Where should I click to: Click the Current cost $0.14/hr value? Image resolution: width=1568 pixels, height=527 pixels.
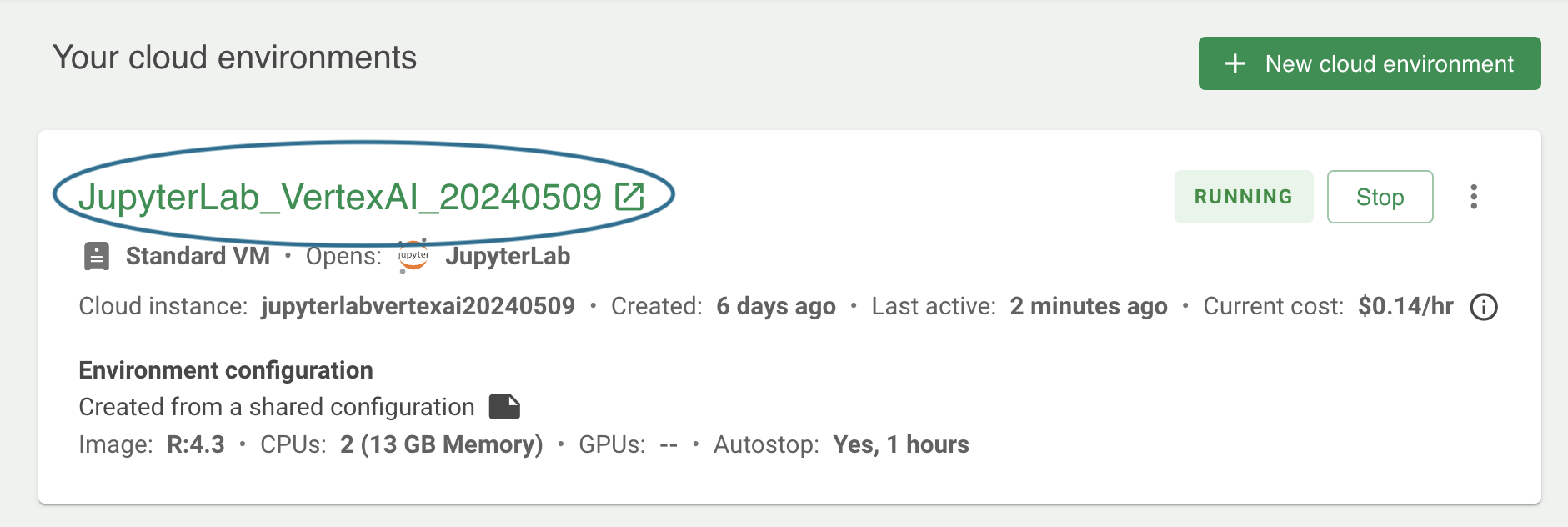click(1405, 306)
